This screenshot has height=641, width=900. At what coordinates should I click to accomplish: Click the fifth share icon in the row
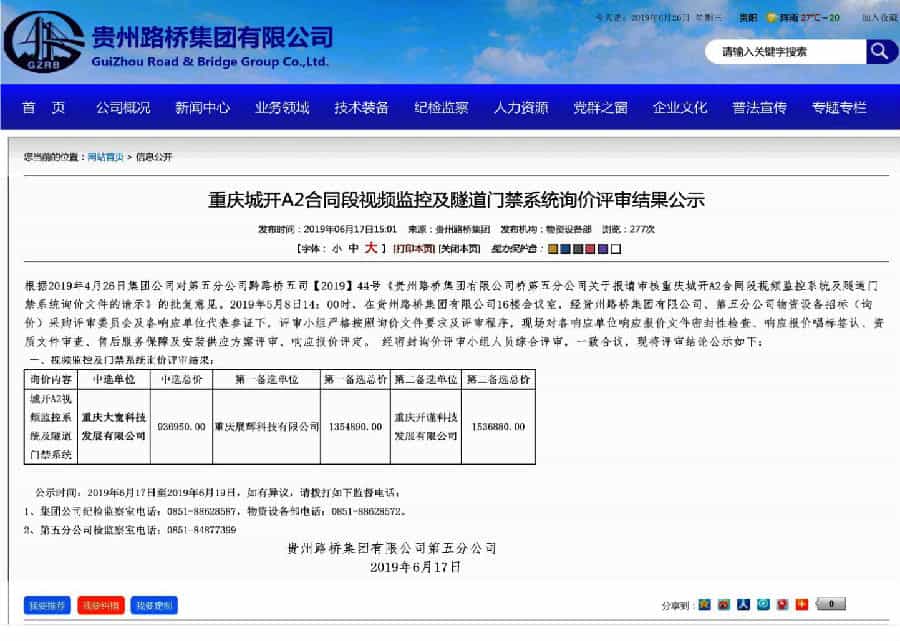781,605
